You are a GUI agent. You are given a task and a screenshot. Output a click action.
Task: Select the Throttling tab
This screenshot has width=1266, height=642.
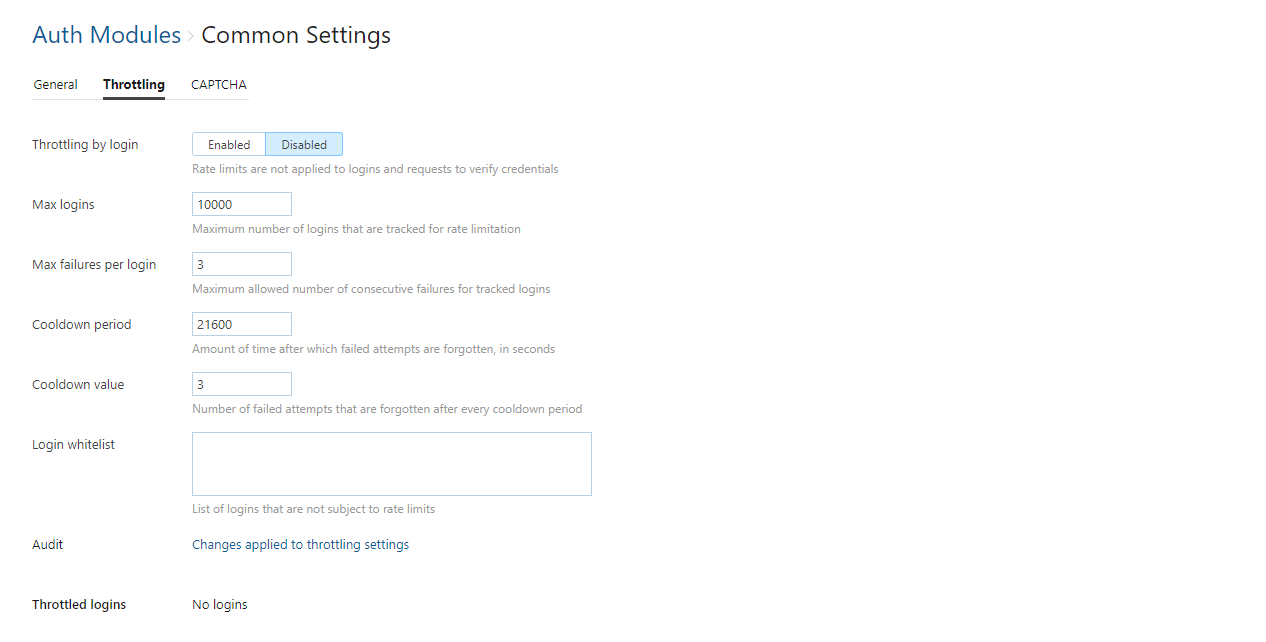pyautogui.click(x=134, y=85)
